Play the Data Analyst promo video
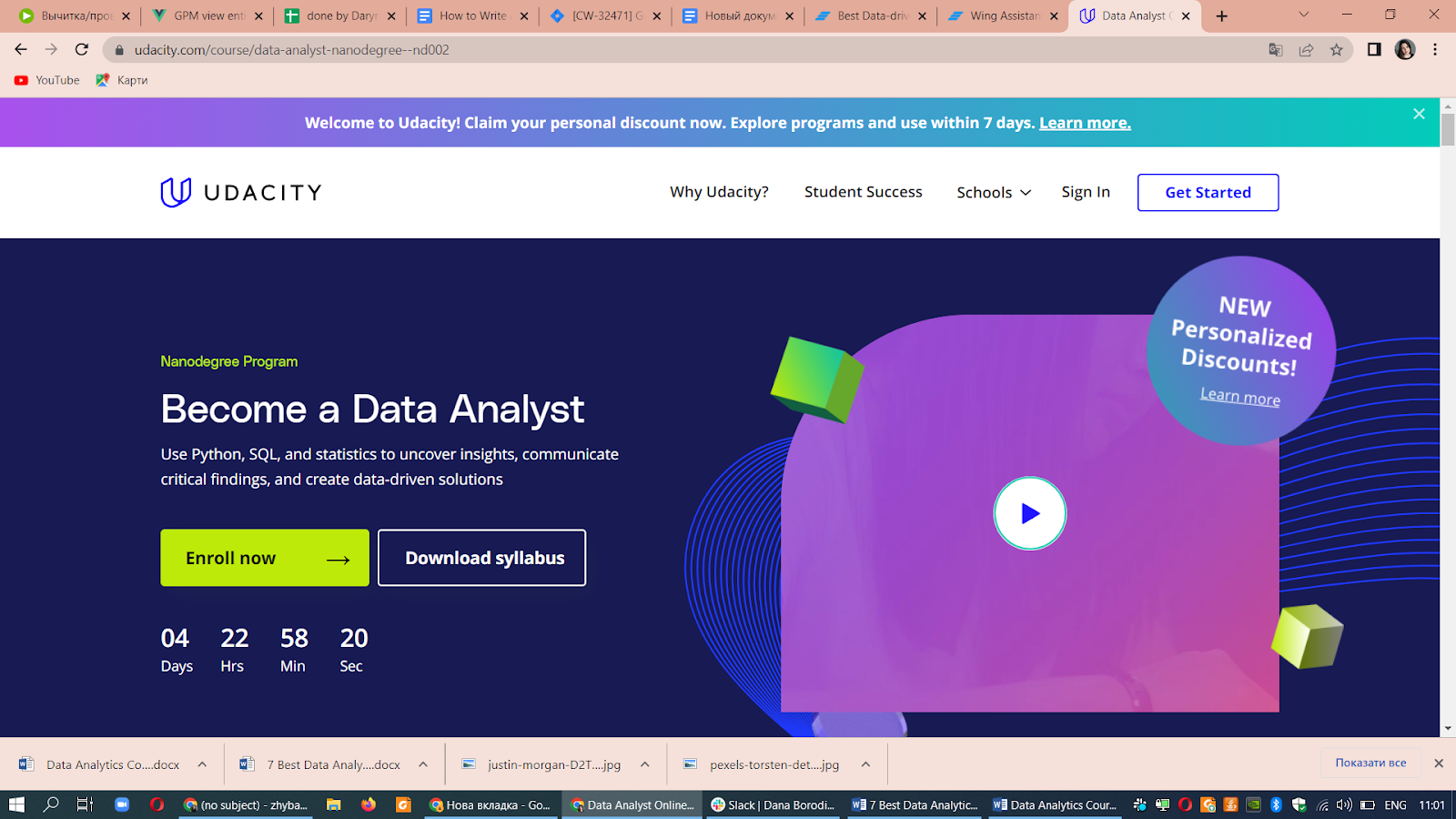The width and height of the screenshot is (1456, 819). click(x=1029, y=513)
